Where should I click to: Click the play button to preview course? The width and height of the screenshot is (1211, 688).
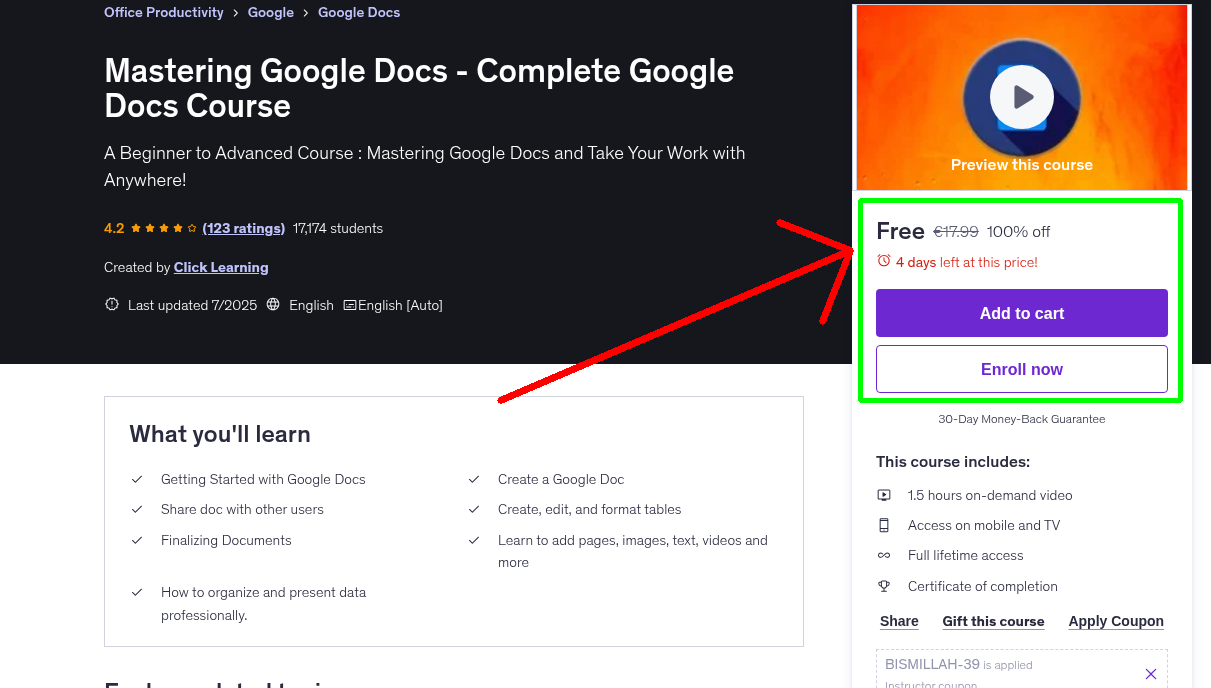click(x=1021, y=96)
